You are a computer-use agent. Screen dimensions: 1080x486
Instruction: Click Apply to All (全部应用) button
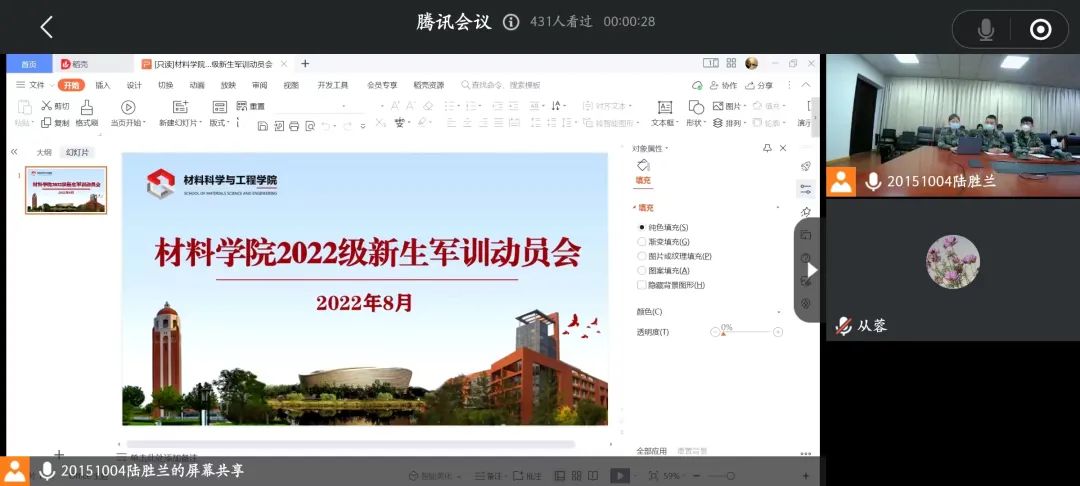pyautogui.click(x=651, y=451)
